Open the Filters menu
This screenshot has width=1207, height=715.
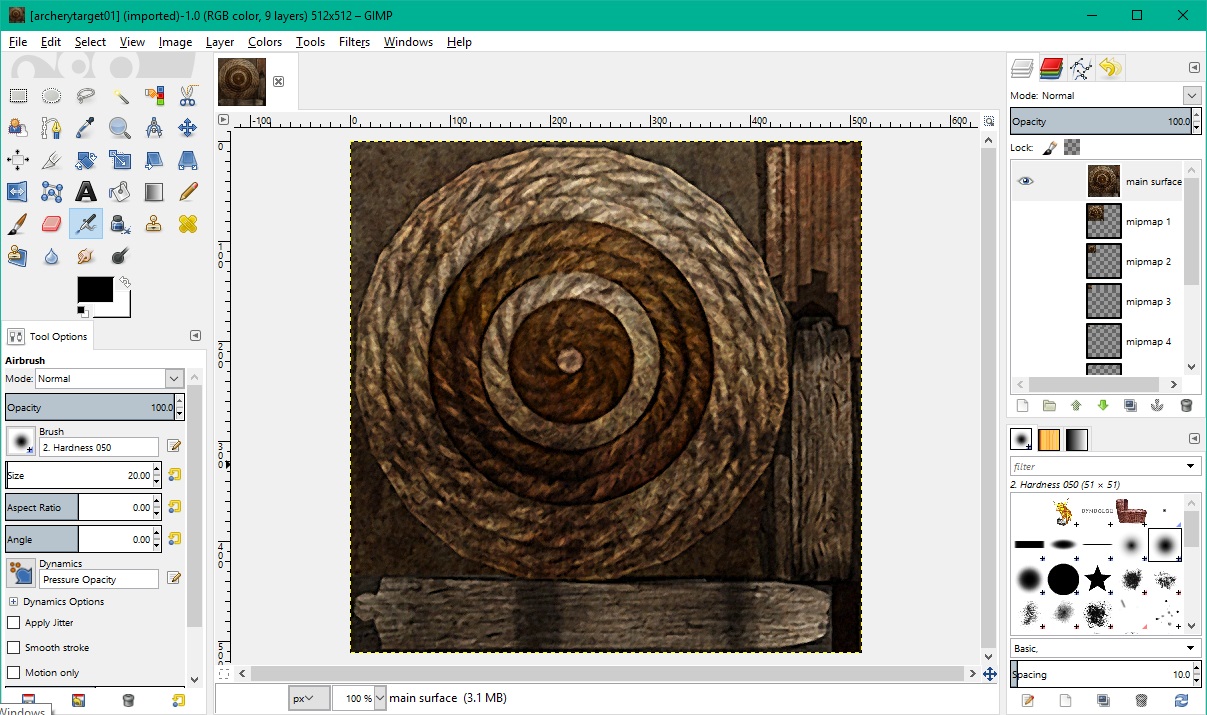click(x=354, y=42)
